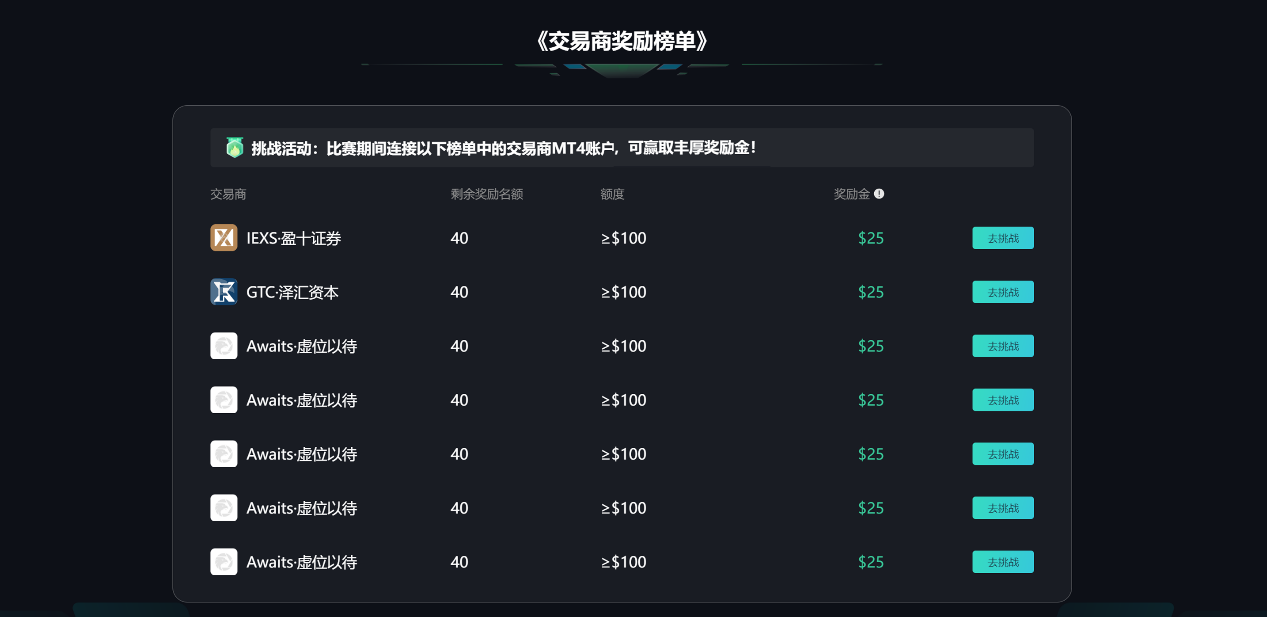The width and height of the screenshot is (1267, 617).
Task: Click the last Awaits·虚位以待 broker icon
Action: coord(224,562)
